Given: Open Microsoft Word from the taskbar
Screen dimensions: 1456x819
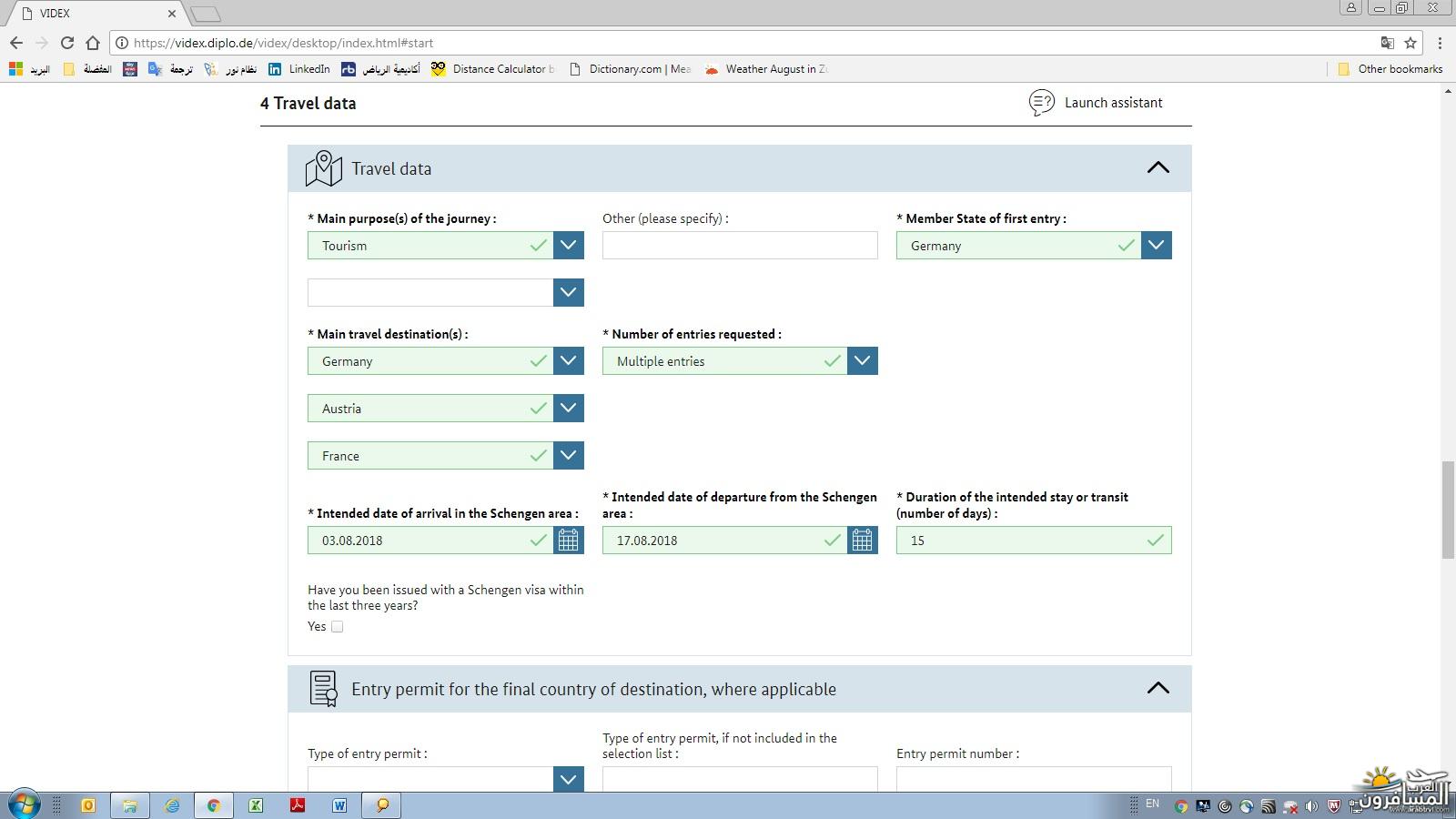Looking at the screenshot, I should 339,805.
